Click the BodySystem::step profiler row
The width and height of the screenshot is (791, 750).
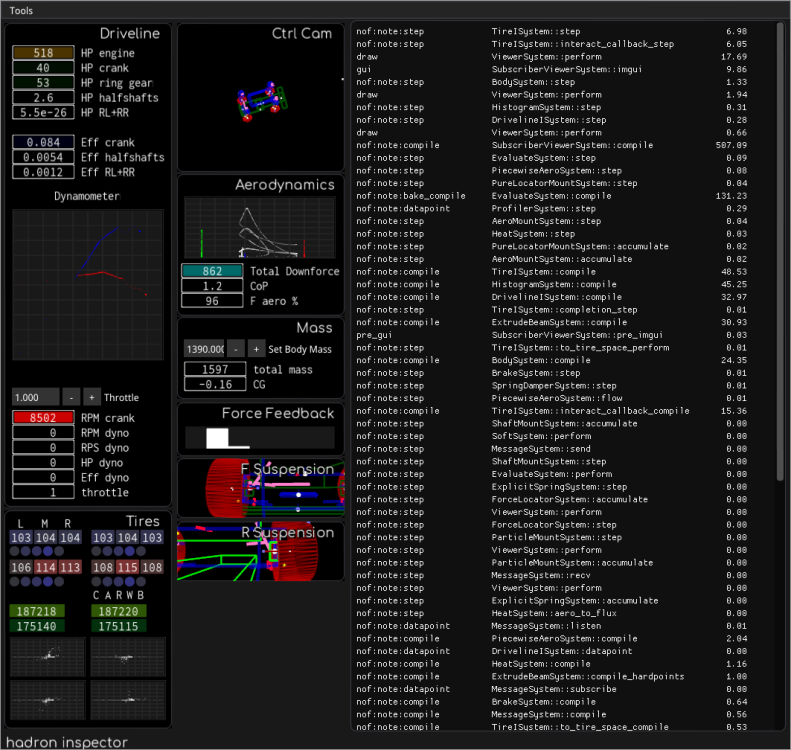(x=551, y=82)
